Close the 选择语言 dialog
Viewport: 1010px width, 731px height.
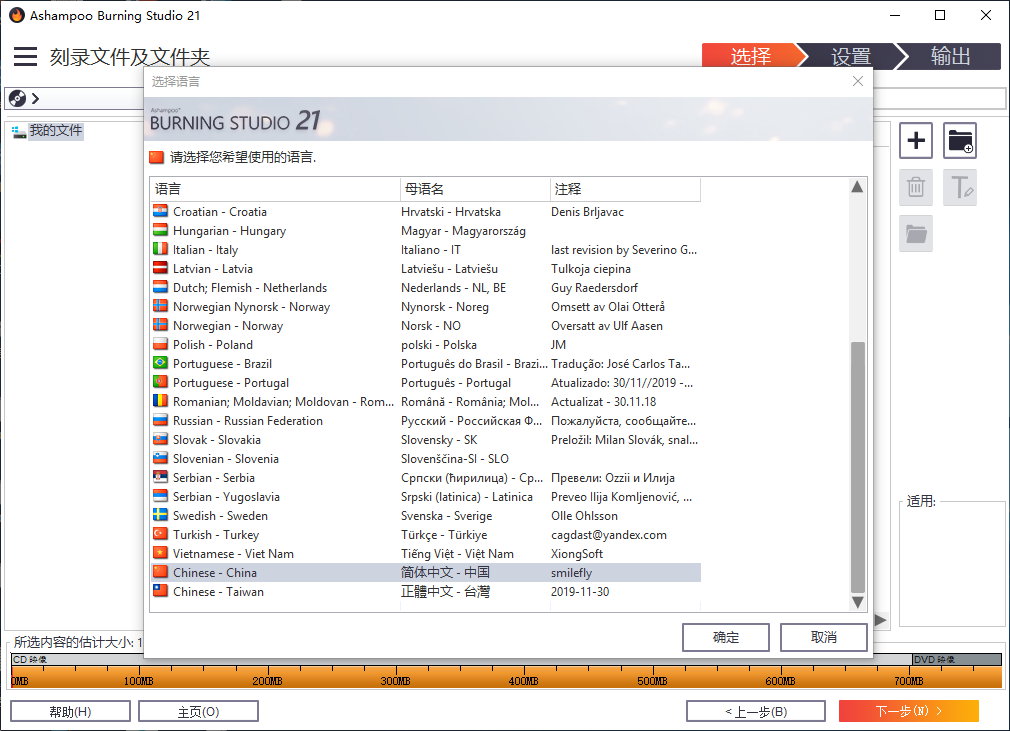coord(857,81)
